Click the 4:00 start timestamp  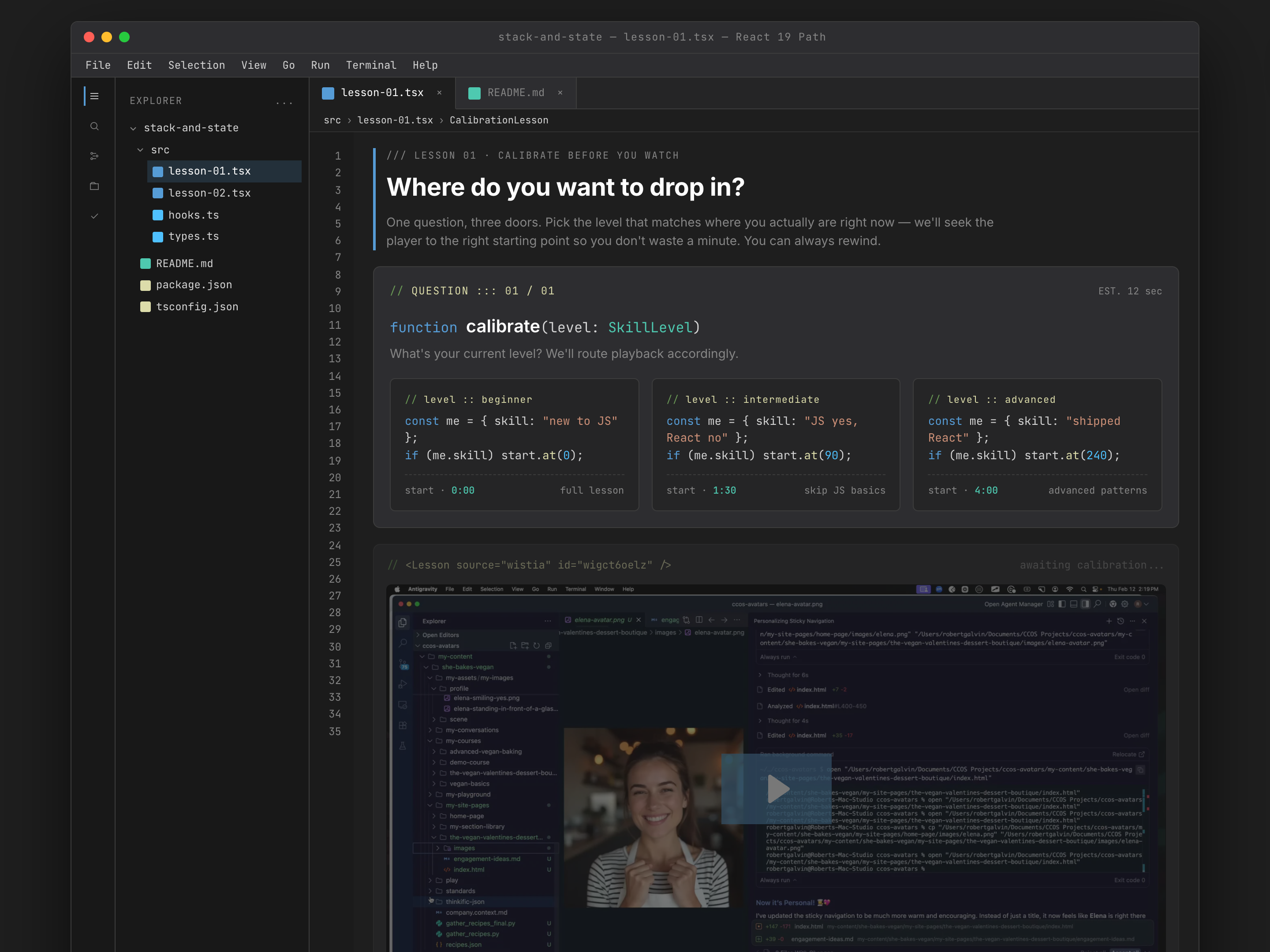click(986, 491)
